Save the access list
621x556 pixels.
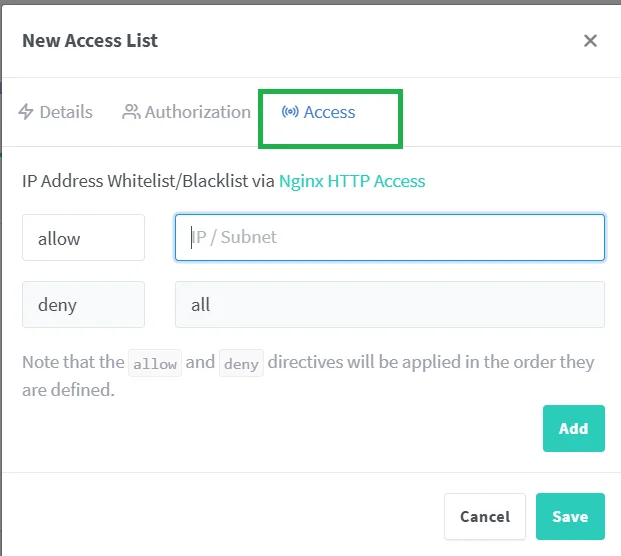(x=570, y=516)
